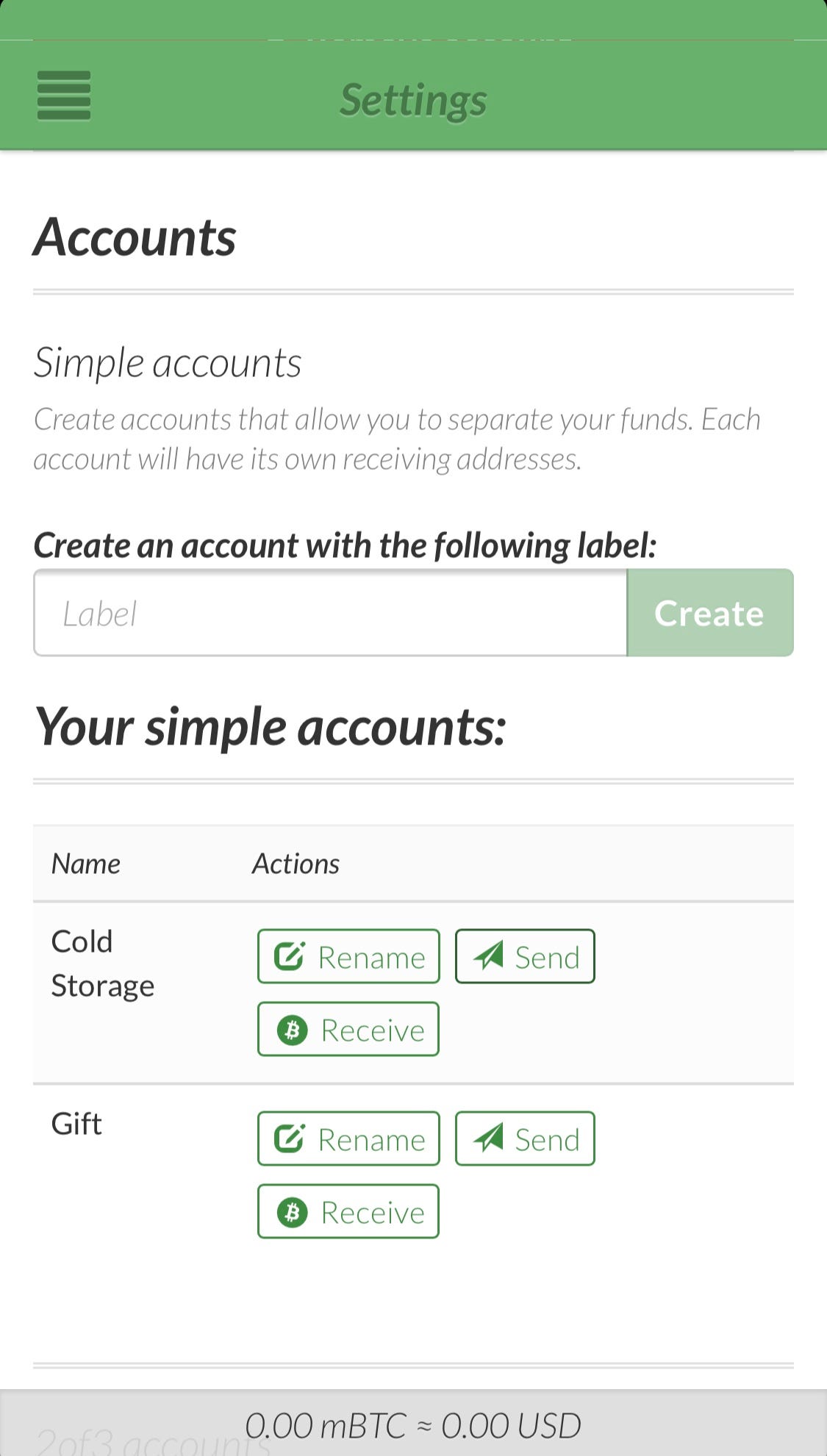Click the Name column header
Viewport: 827px width, 1456px height.
pyautogui.click(x=86, y=864)
